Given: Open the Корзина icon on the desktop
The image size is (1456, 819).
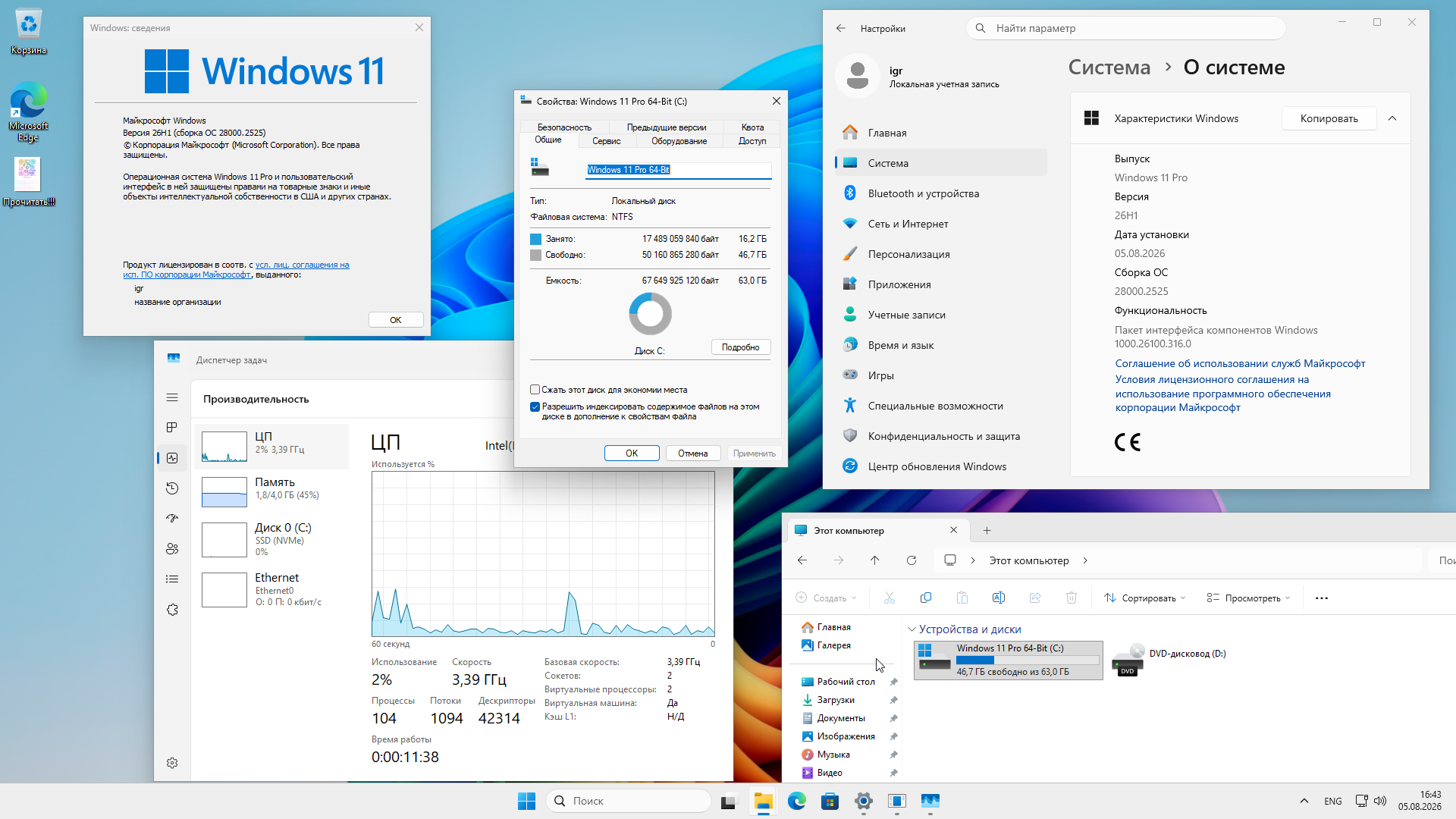Looking at the screenshot, I should (29, 33).
